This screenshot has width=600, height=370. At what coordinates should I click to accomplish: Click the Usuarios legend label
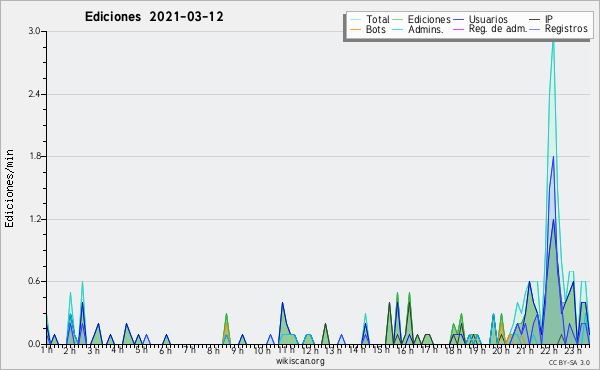point(488,19)
